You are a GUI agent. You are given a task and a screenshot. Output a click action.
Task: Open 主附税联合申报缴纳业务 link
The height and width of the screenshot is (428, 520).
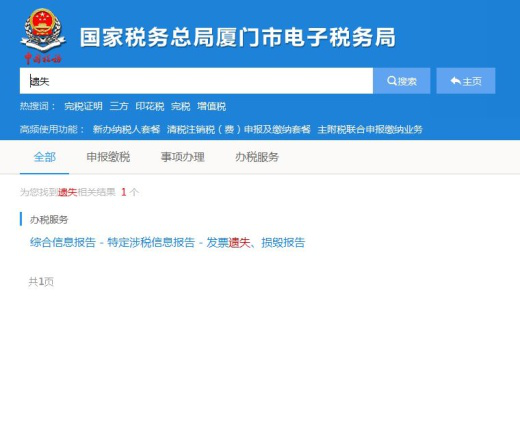370,129
